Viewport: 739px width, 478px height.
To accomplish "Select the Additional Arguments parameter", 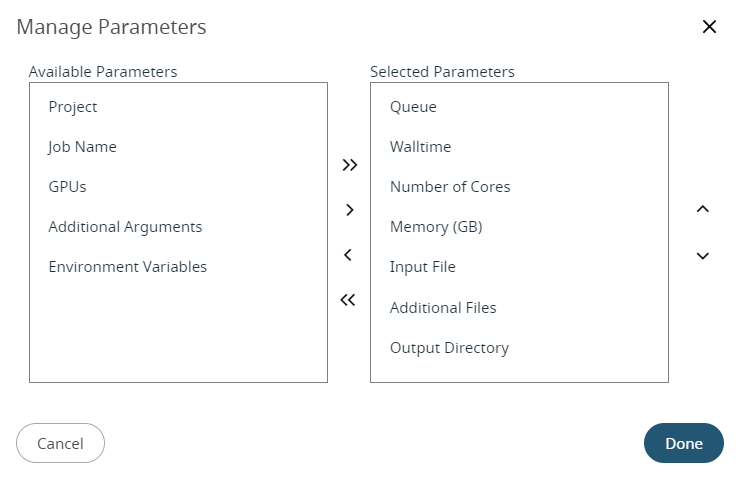I will [125, 227].
